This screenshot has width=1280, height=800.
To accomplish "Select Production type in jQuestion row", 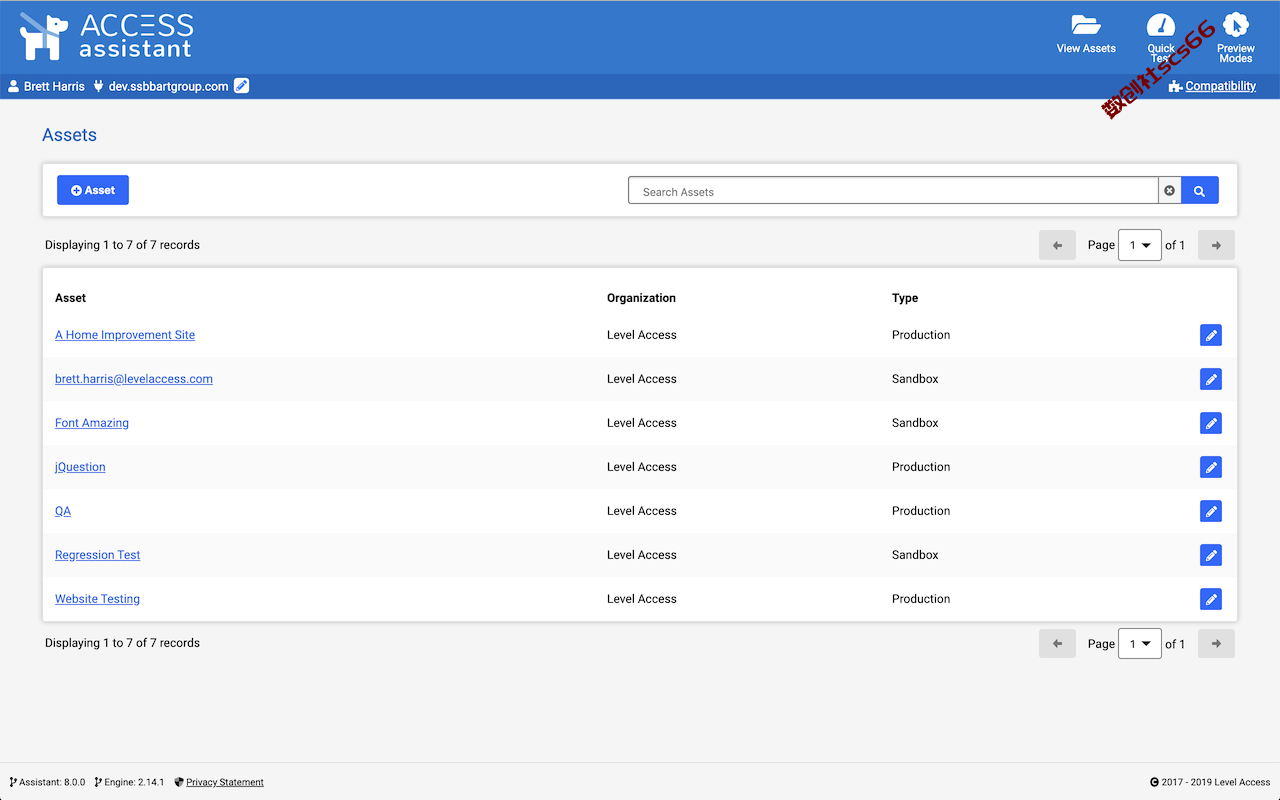I will click(921, 467).
